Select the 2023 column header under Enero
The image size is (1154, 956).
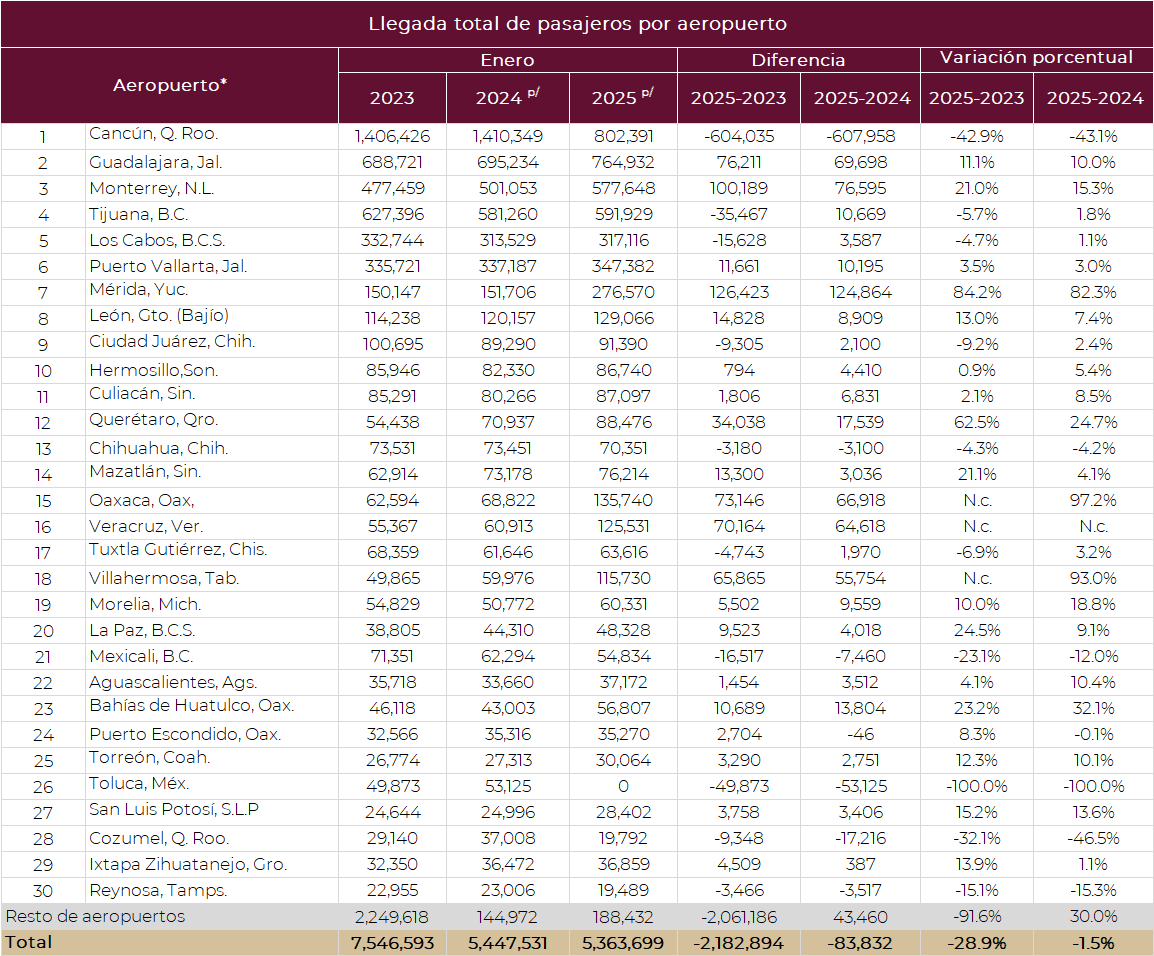[392, 98]
